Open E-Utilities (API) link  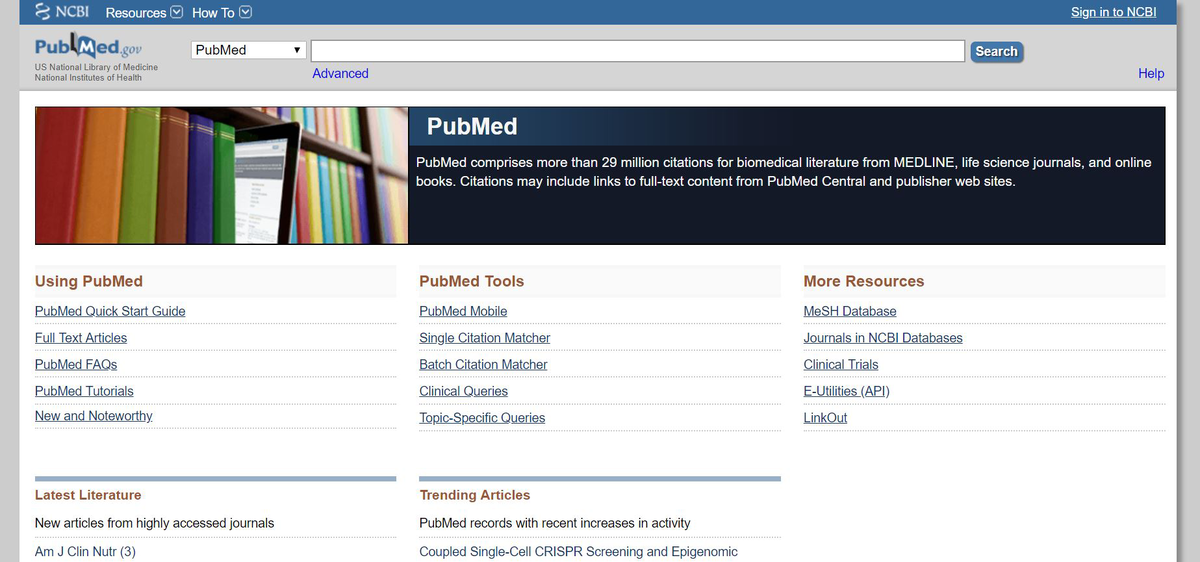tap(846, 391)
